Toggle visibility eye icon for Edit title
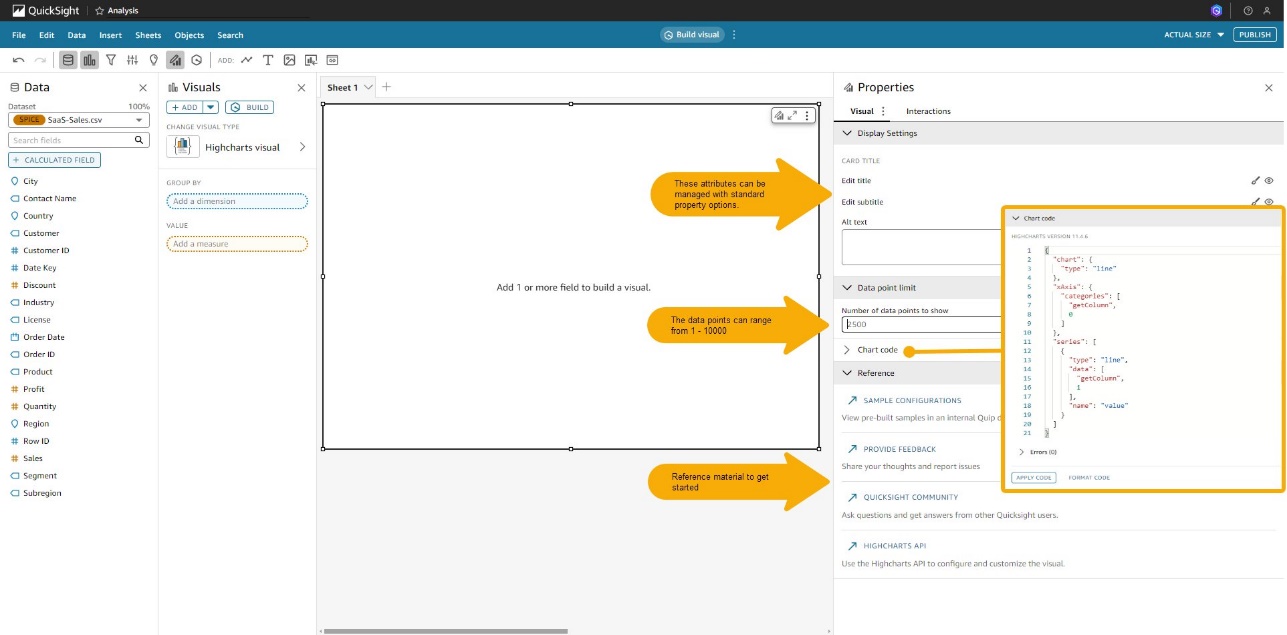 1268,181
